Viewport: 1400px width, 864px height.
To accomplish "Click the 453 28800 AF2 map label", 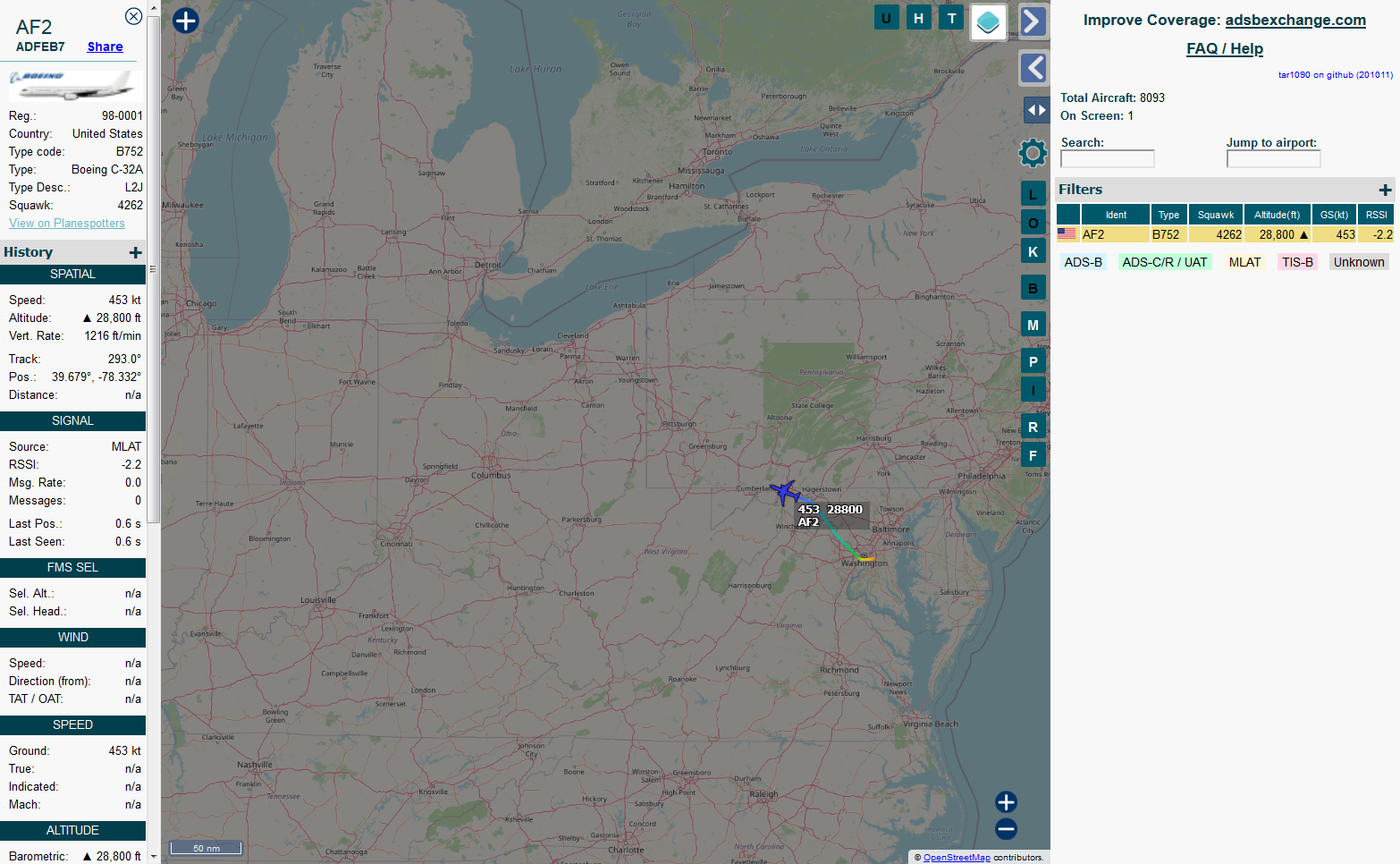I will [831, 515].
